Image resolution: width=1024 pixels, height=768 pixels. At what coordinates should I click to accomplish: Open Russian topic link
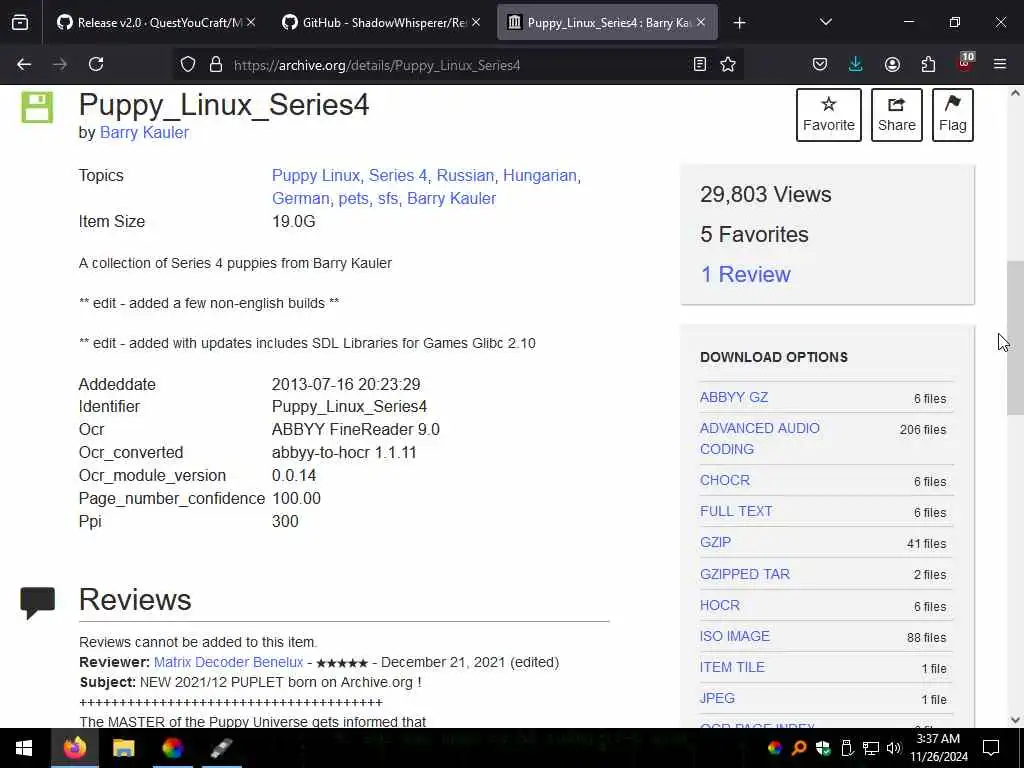point(465,176)
